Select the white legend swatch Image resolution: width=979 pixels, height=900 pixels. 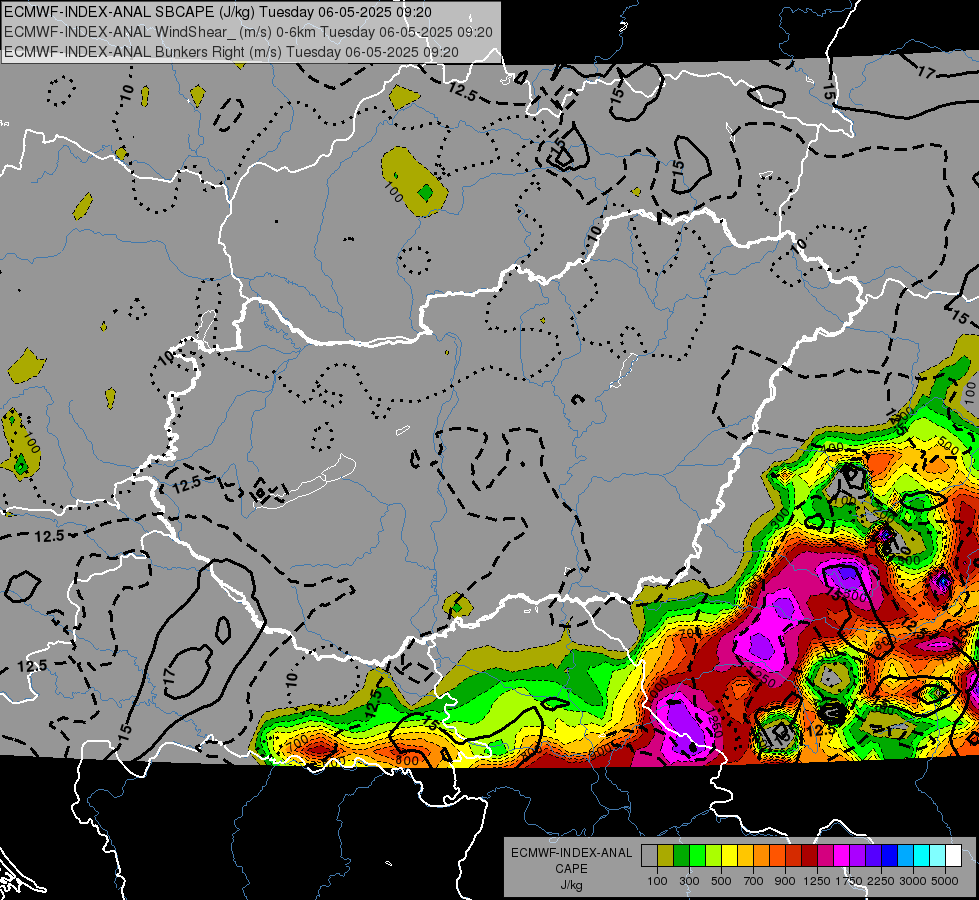click(953, 856)
